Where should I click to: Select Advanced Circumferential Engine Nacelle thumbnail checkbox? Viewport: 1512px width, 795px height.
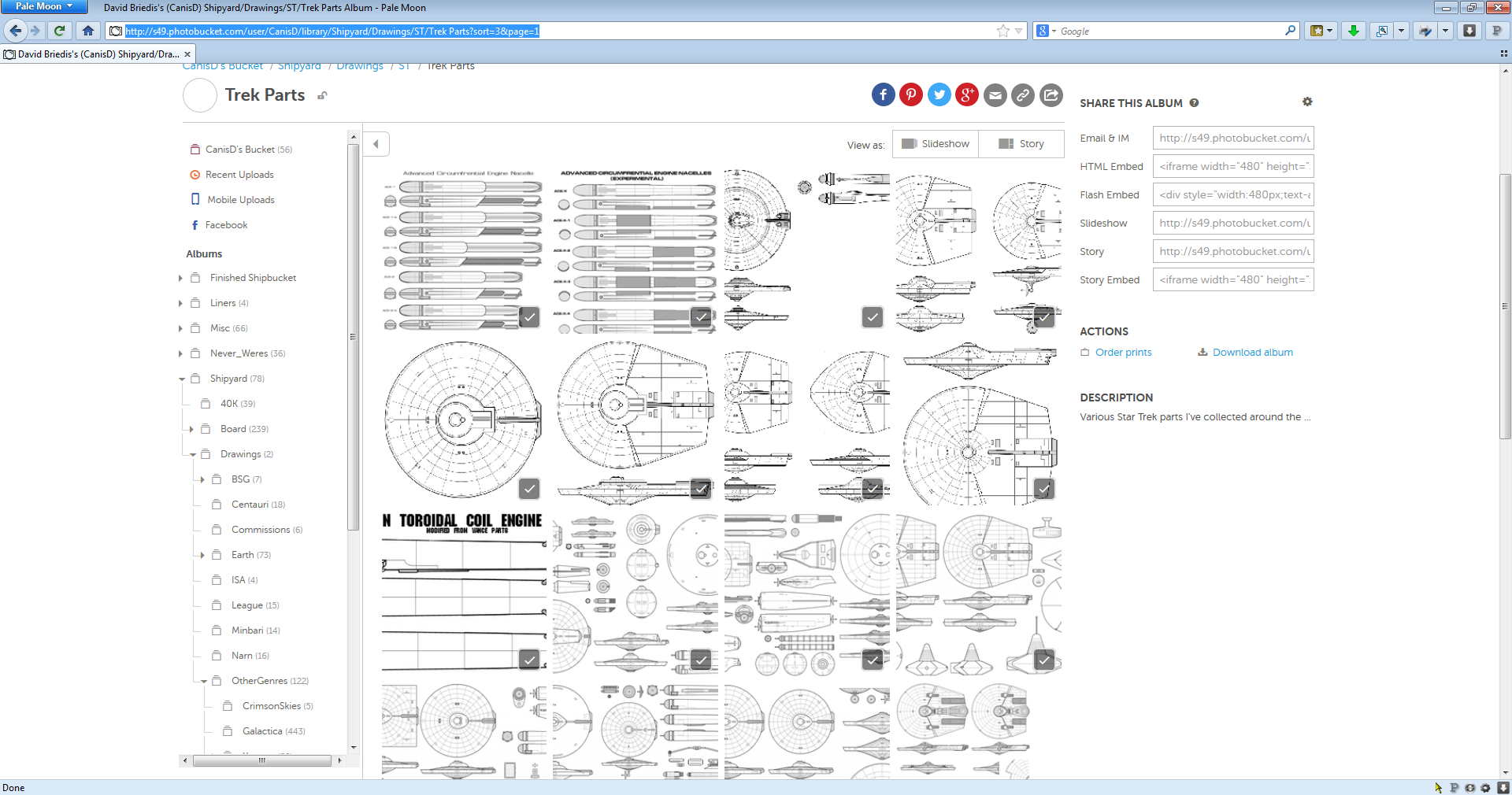coord(530,317)
